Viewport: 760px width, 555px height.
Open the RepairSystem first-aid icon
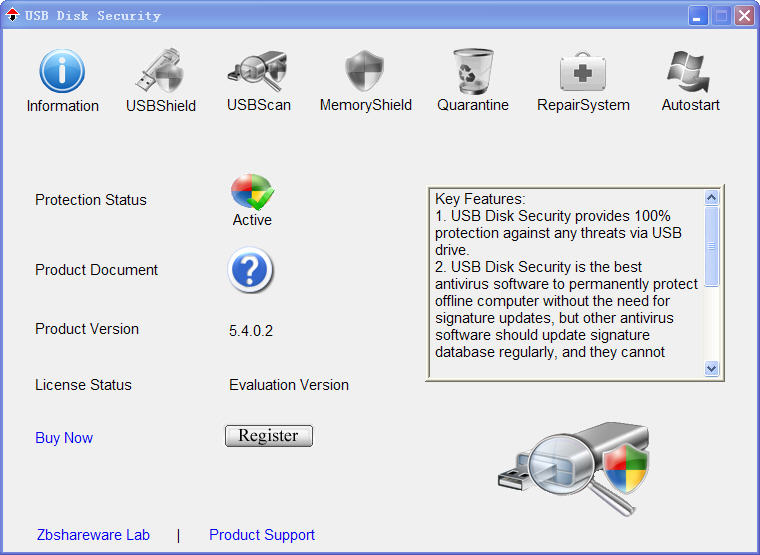583,72
